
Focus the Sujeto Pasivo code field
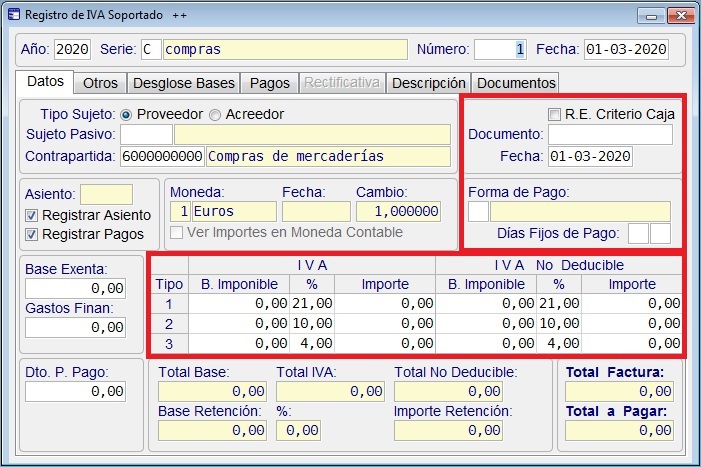[146, 135]
